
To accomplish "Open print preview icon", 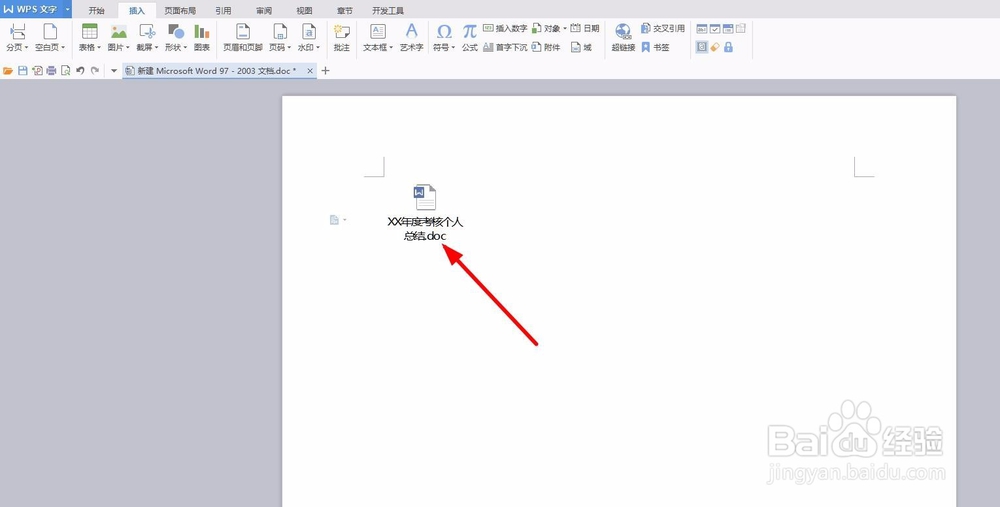I will pos(66,71).
